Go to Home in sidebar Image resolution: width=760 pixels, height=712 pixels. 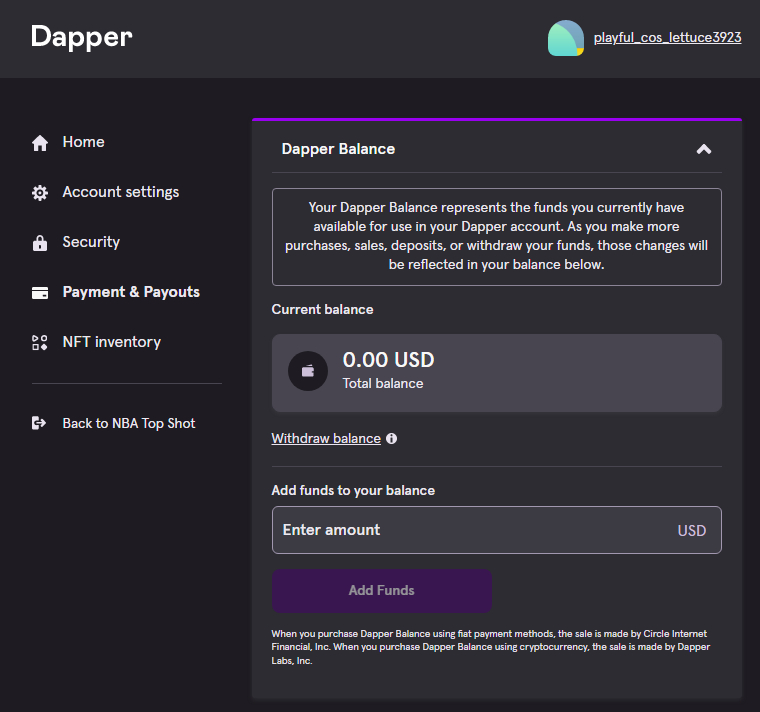[83, 142]
